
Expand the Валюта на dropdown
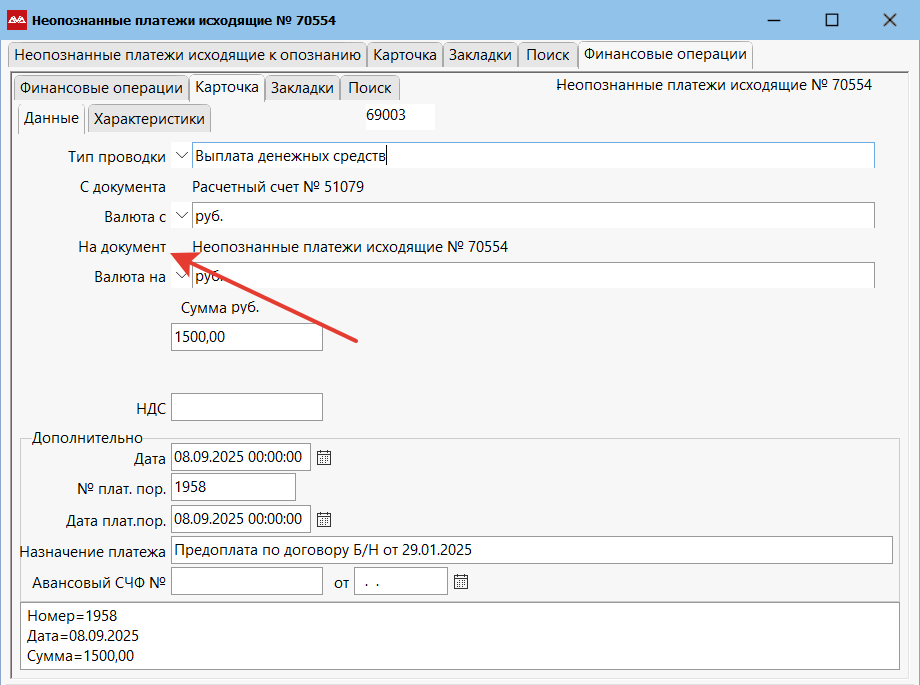[181, 276]
